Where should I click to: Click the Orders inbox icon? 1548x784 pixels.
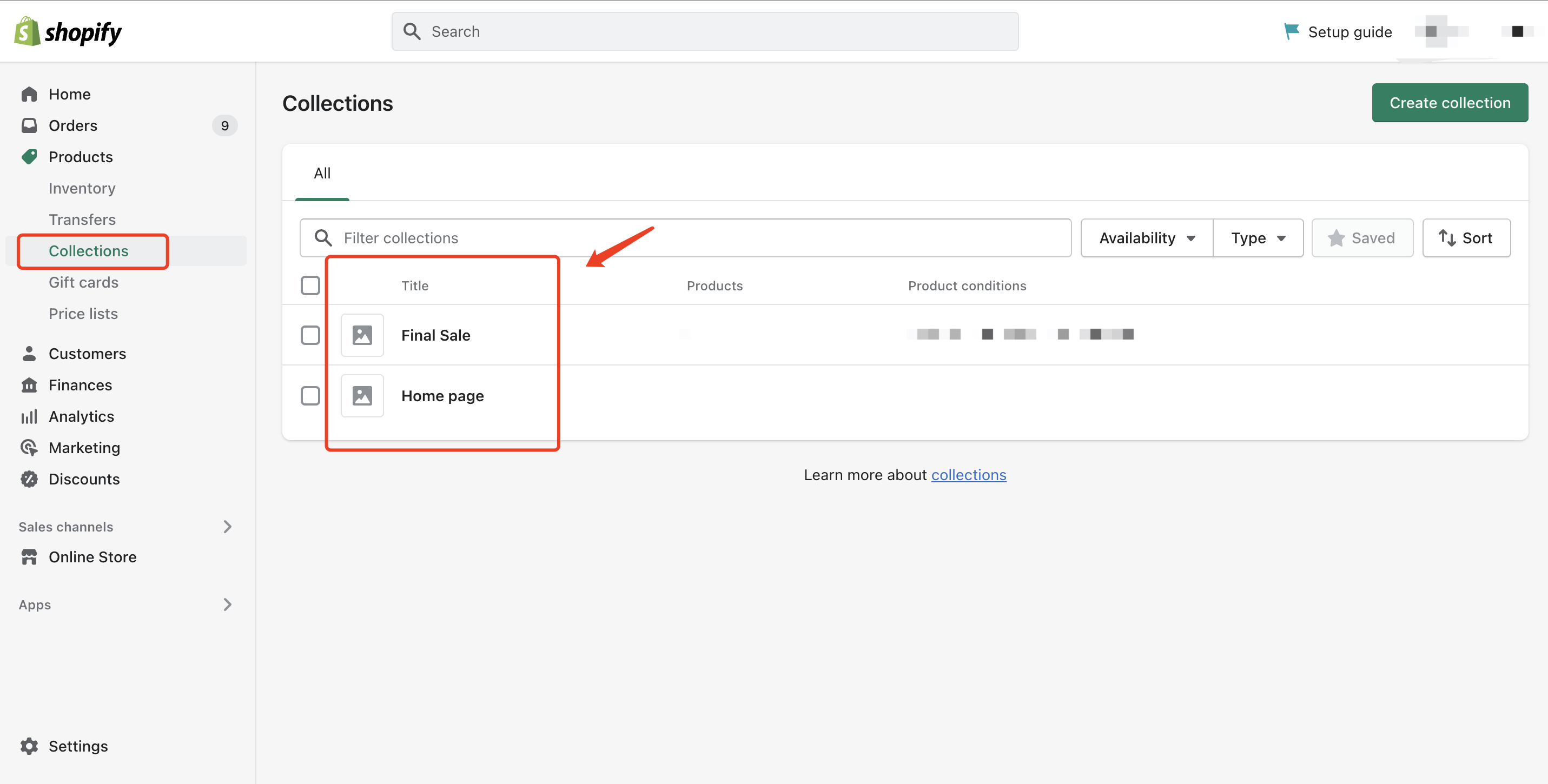pos(29,125)
